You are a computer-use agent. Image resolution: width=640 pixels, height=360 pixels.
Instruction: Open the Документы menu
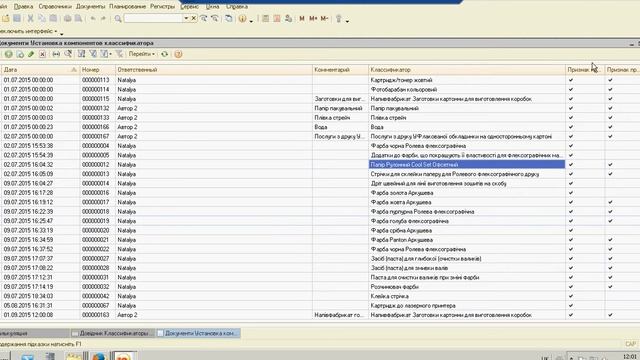(91, 7)
